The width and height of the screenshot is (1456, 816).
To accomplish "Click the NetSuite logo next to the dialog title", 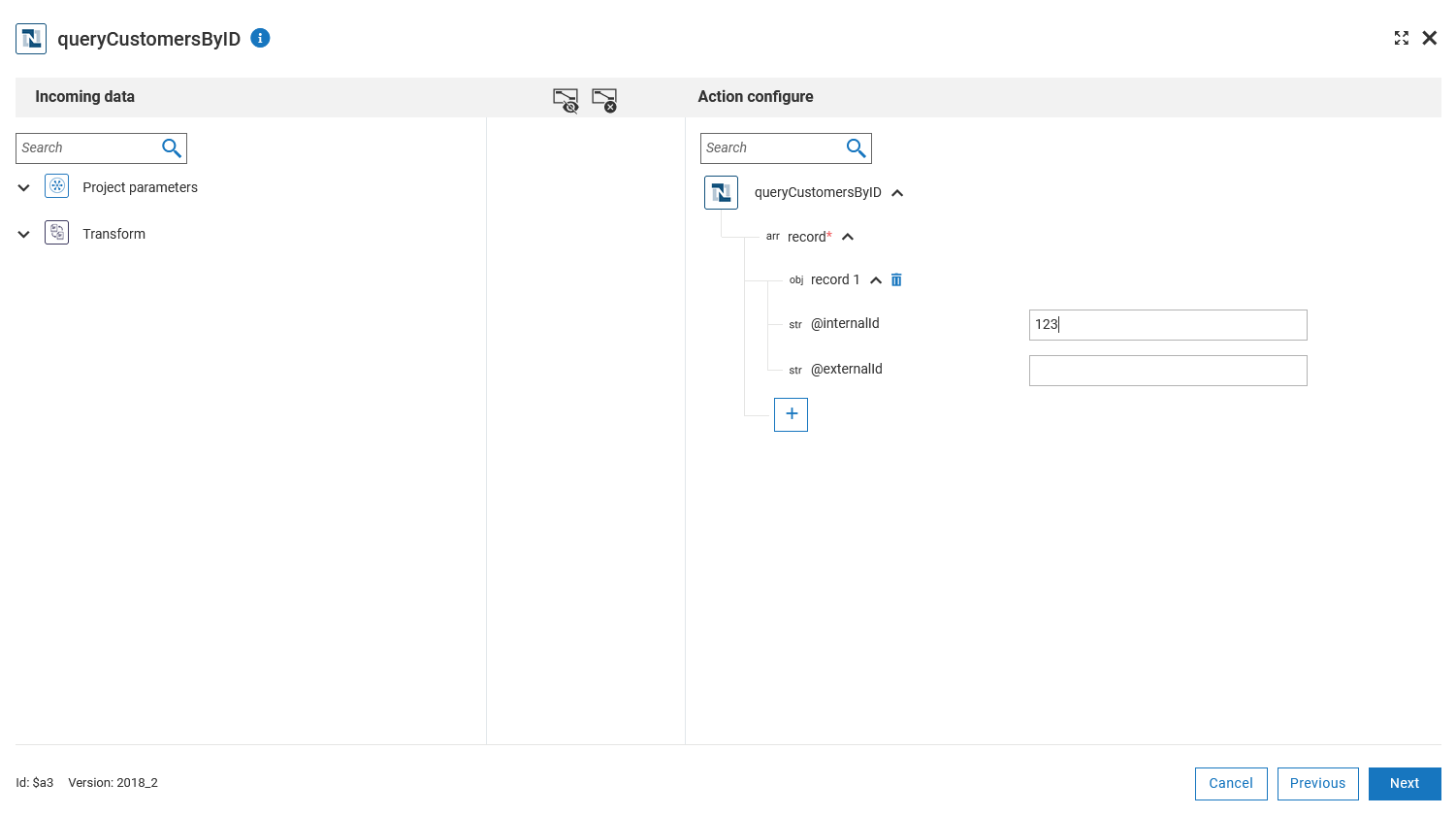I will coord(30,39).
